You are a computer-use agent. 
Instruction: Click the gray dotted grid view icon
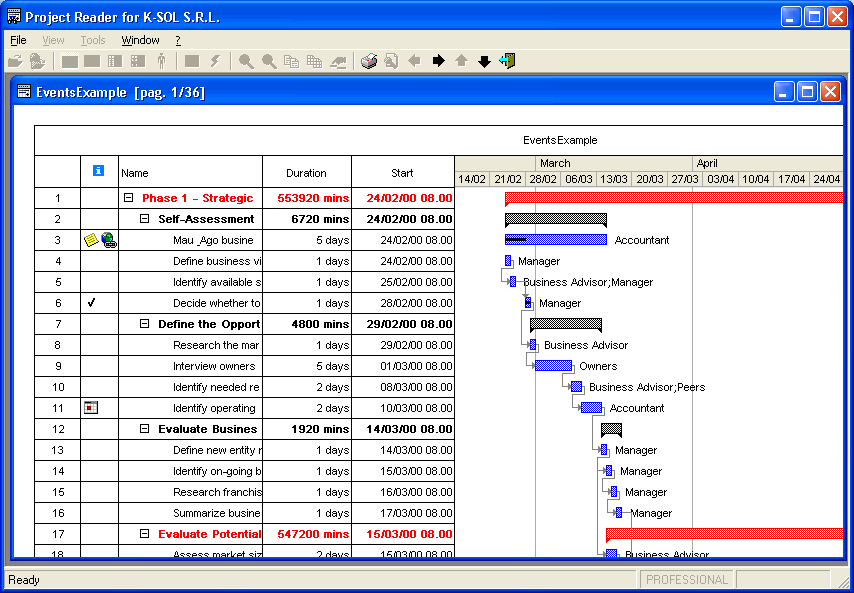click(138, 61)
